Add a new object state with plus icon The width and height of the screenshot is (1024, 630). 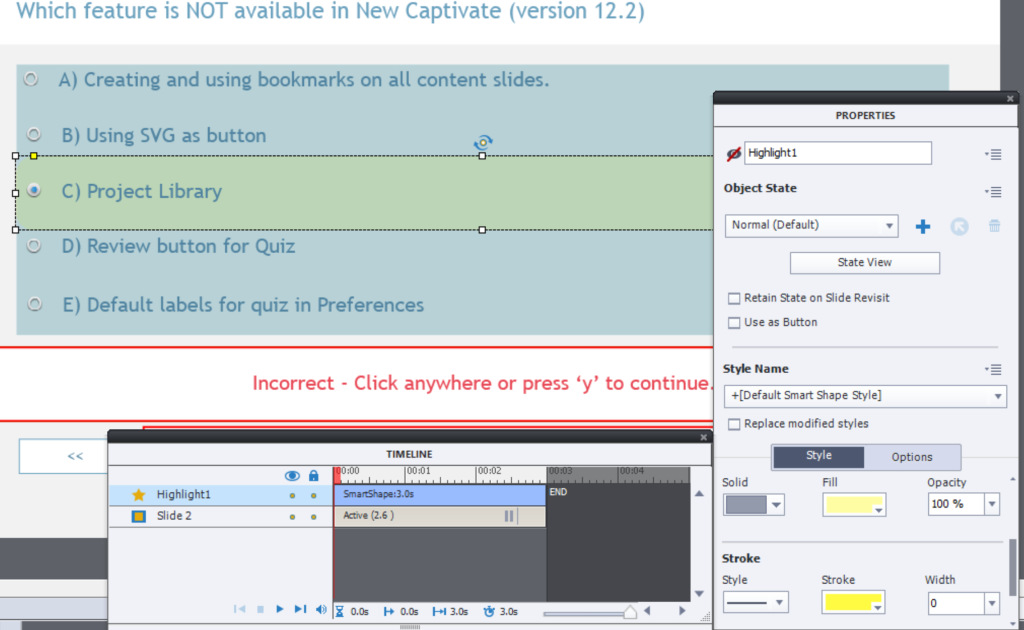pyautogui.click(x=923, y=227)
